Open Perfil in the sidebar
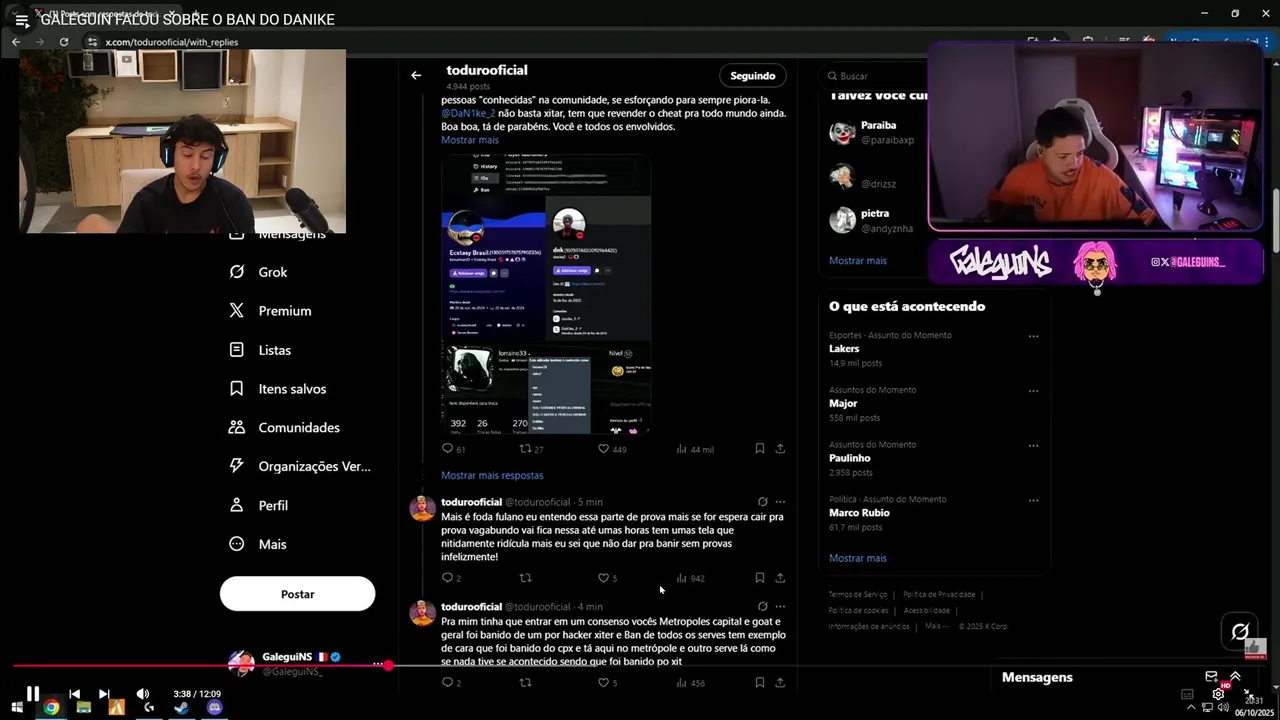Image resolution: width=1280 pixels, height=720 pixels. pyautogui.click(x=258, y=505)
